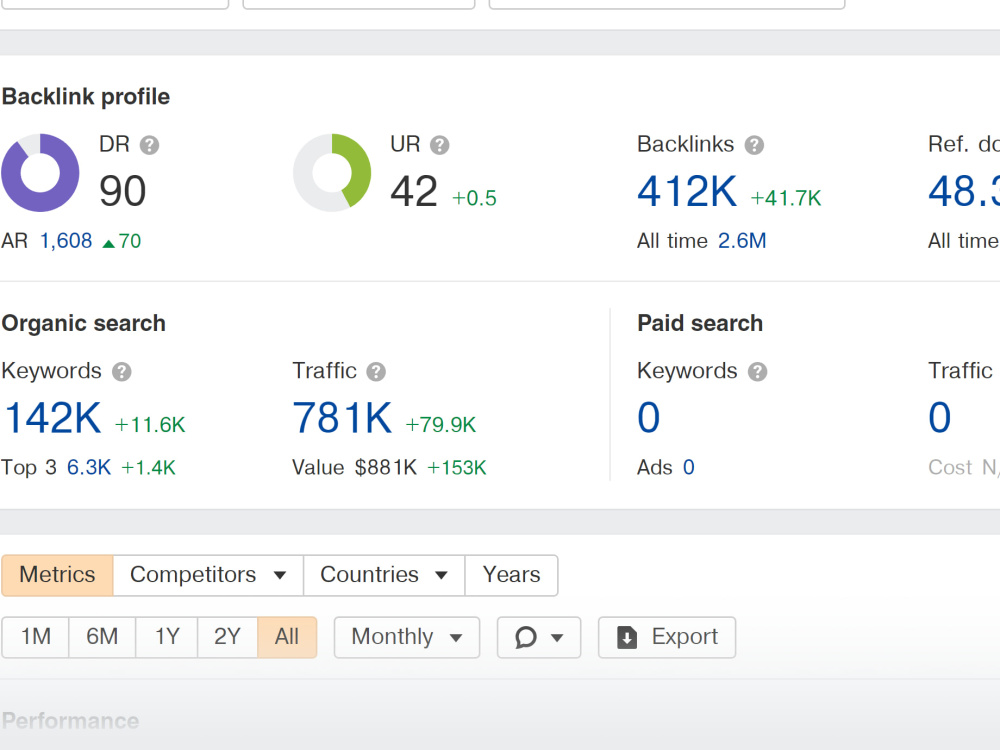
Task: Click the +41.7K backlinks change
Action: tap(786, 198)
